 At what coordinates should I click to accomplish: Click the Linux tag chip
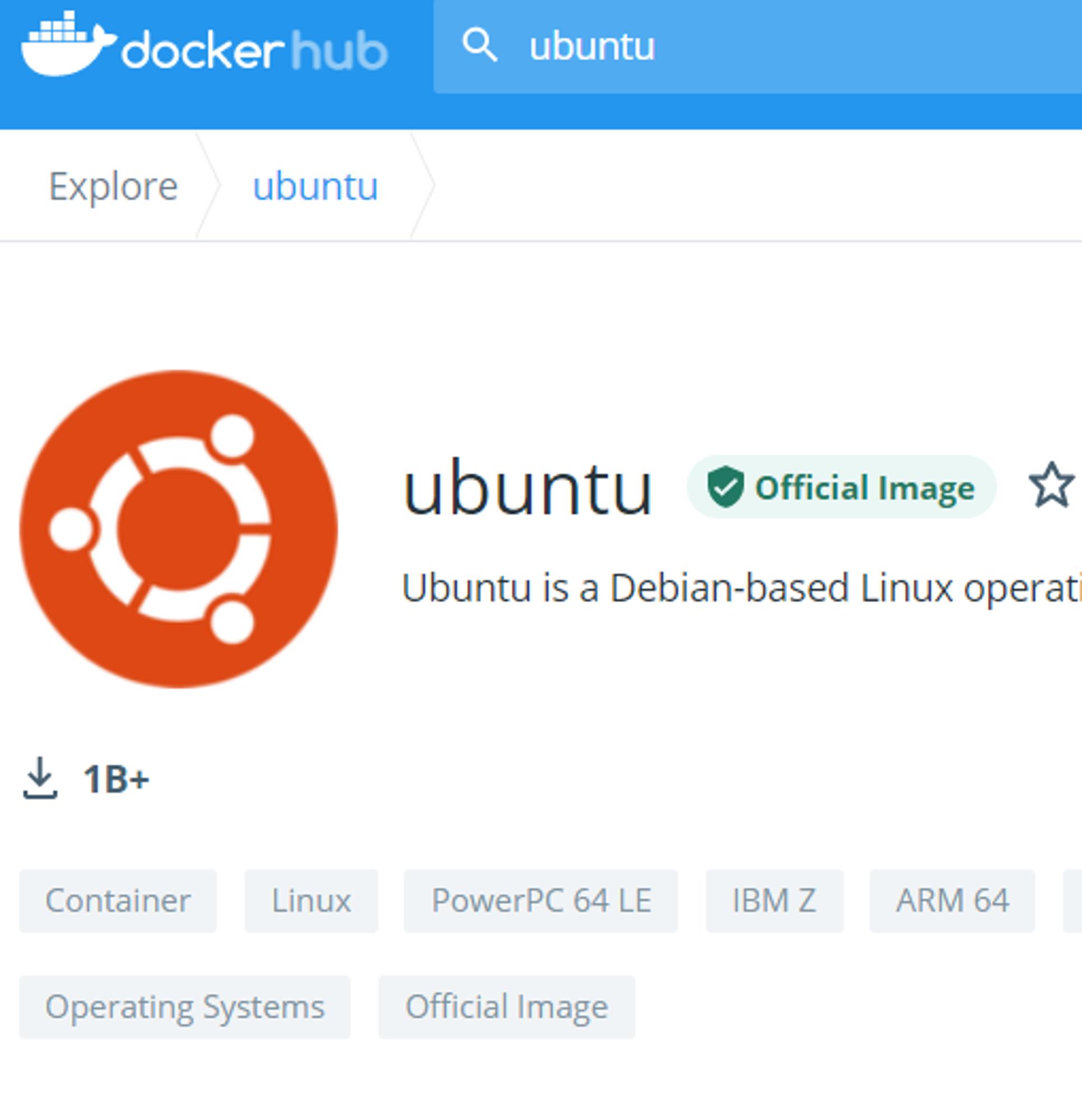coord(311,901)
